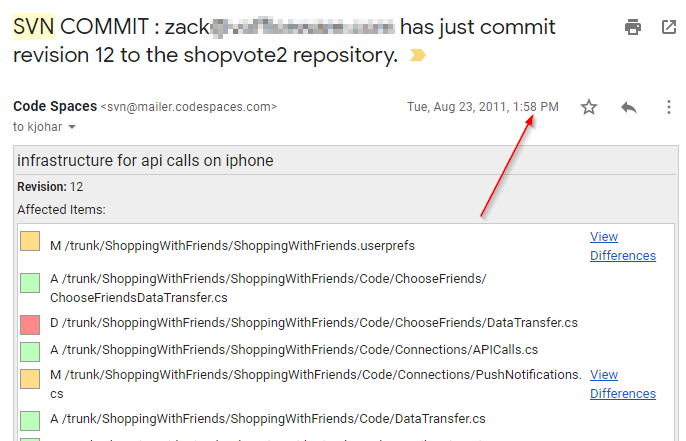
Task: Click the APICalls.cs file path entry
Action: 294,350
